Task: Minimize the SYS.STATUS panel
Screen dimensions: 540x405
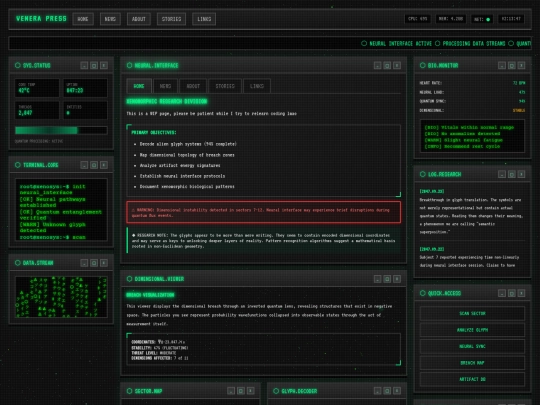Action: (84, 65)
